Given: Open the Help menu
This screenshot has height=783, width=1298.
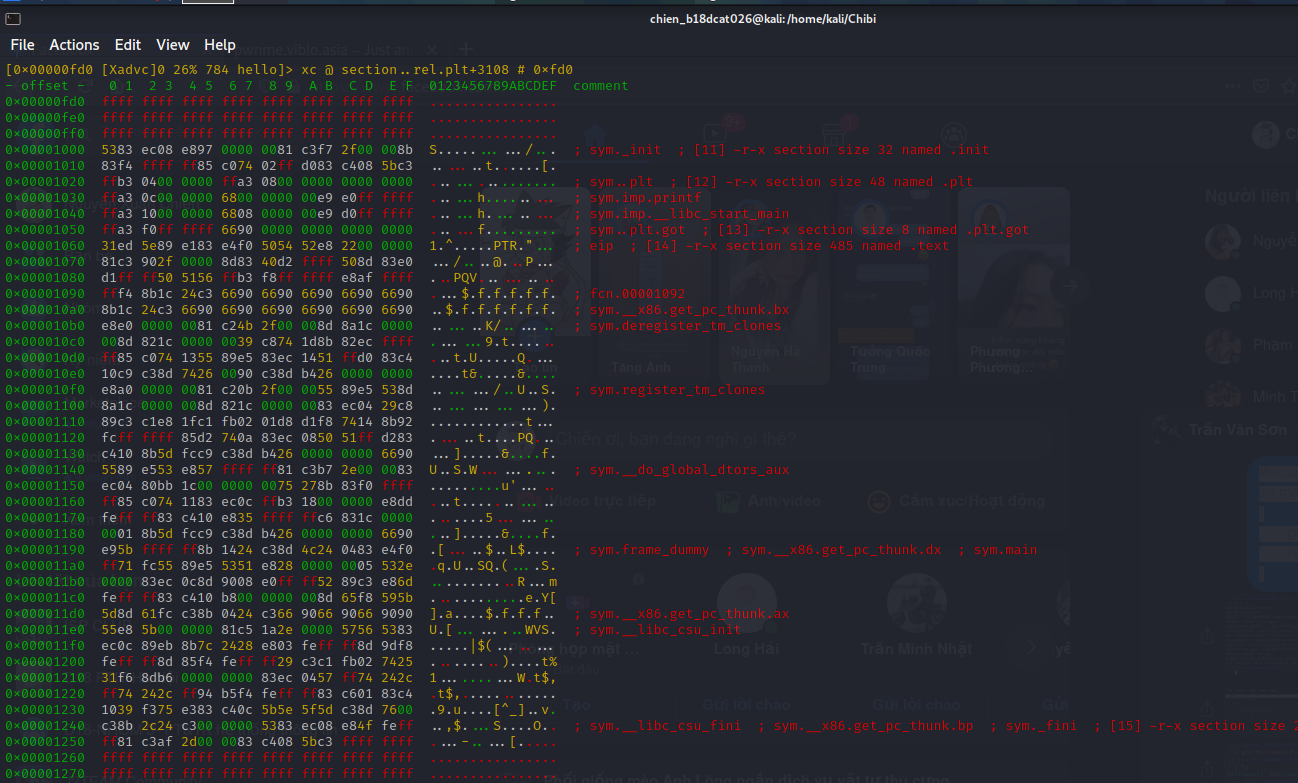Looking at the screenshot, I should (x=220, y=45).
